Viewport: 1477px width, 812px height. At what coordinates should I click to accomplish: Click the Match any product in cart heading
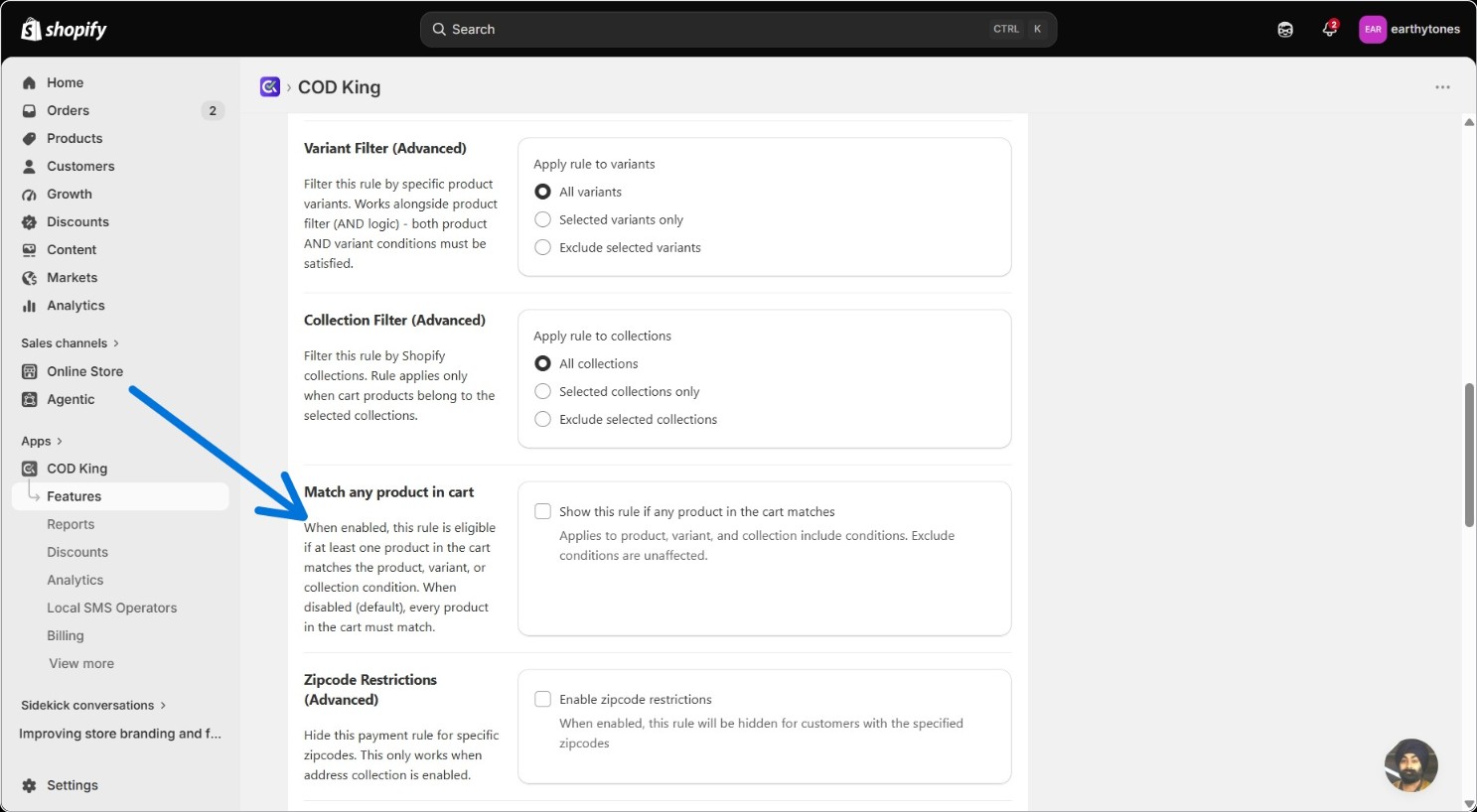(x=388, y=492)
